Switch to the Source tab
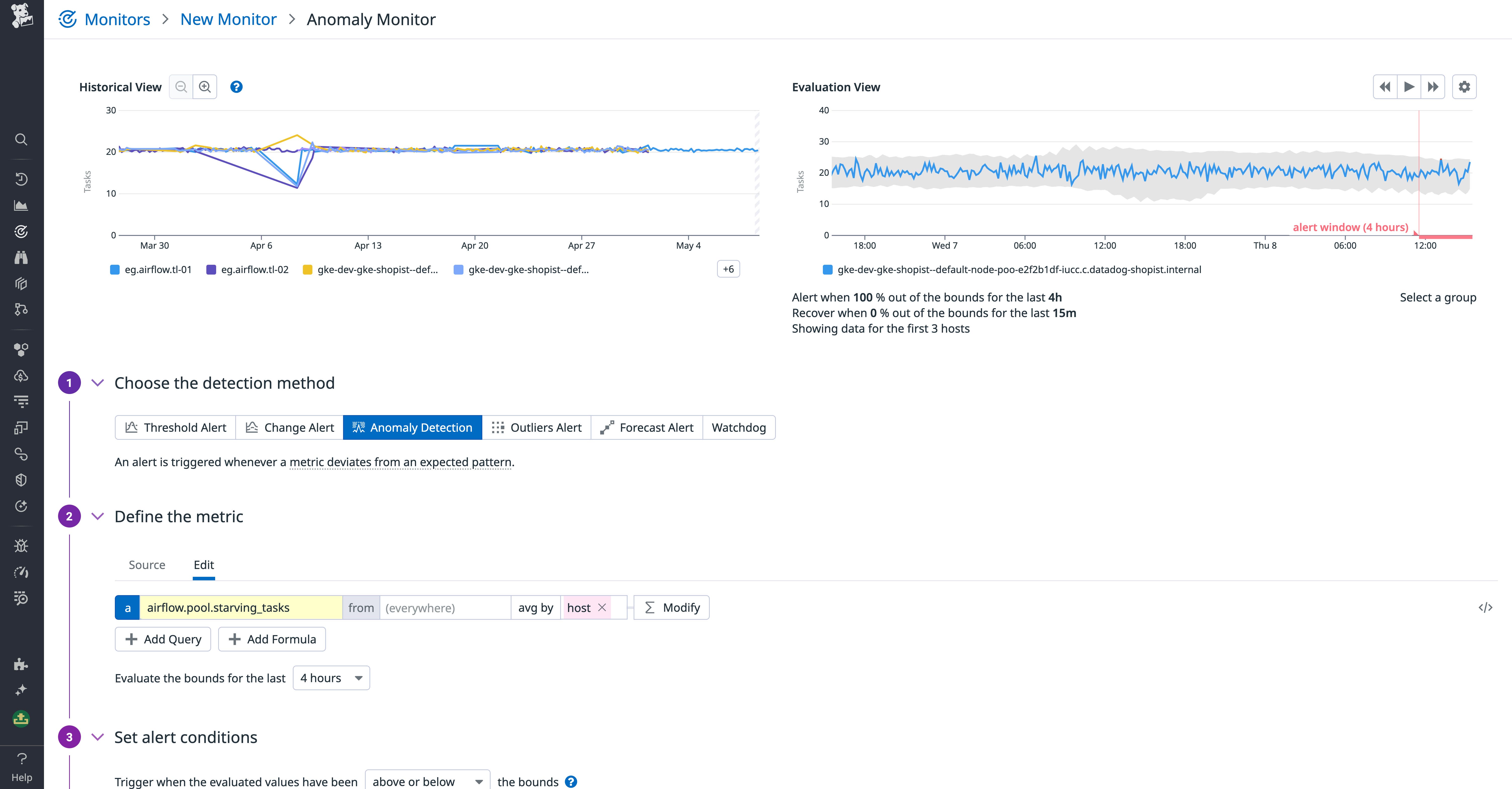1512x789 pixels. (147, 565)
